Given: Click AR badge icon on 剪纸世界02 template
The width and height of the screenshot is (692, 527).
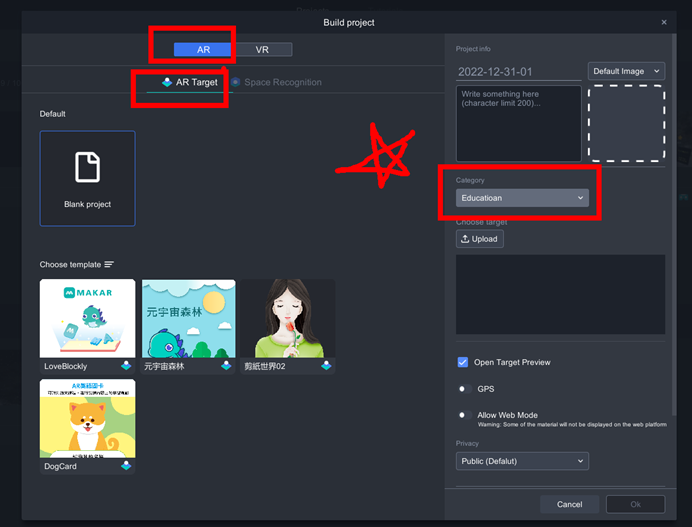Looking at the screenshot, I should [326, 366].
